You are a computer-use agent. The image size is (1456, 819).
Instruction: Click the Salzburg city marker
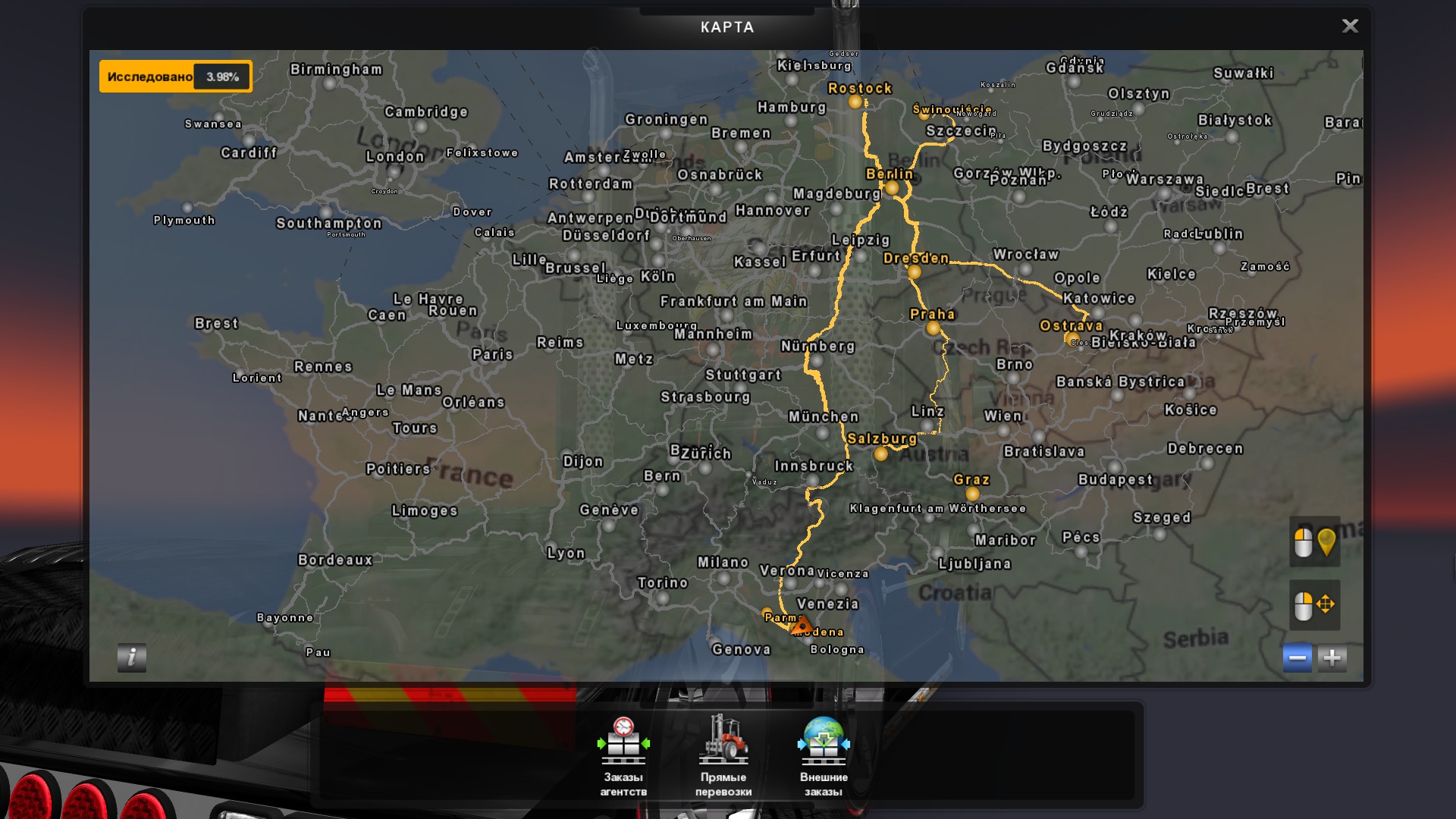tap(880, 453)
